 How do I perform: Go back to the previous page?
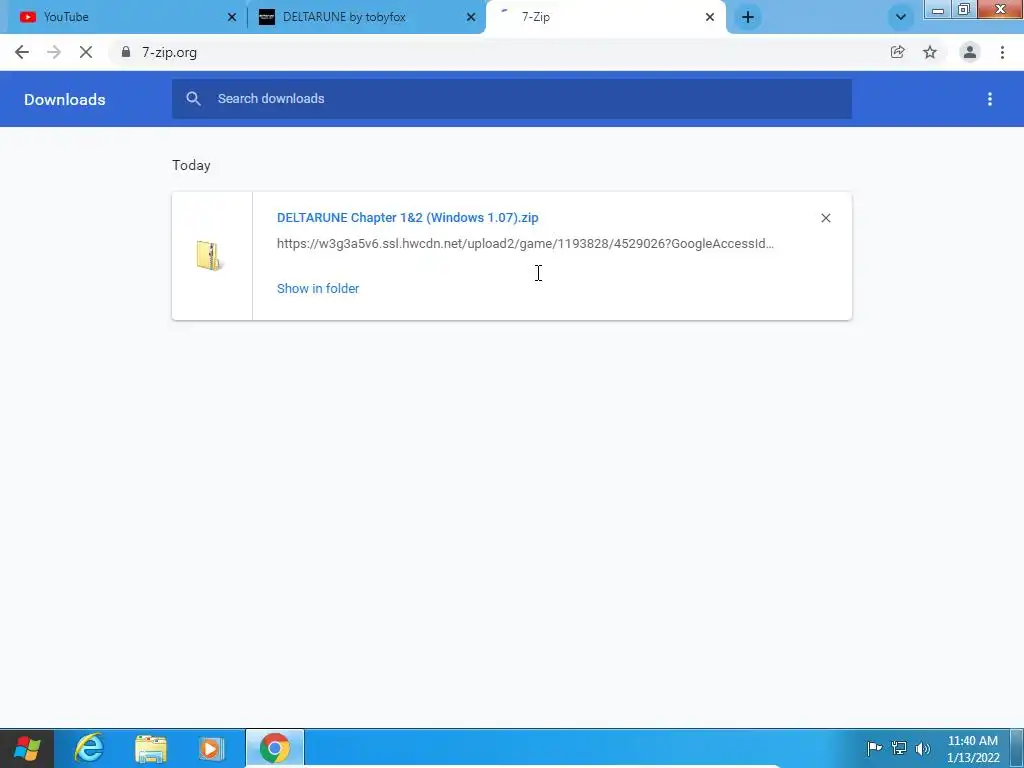tap(22, 52)
